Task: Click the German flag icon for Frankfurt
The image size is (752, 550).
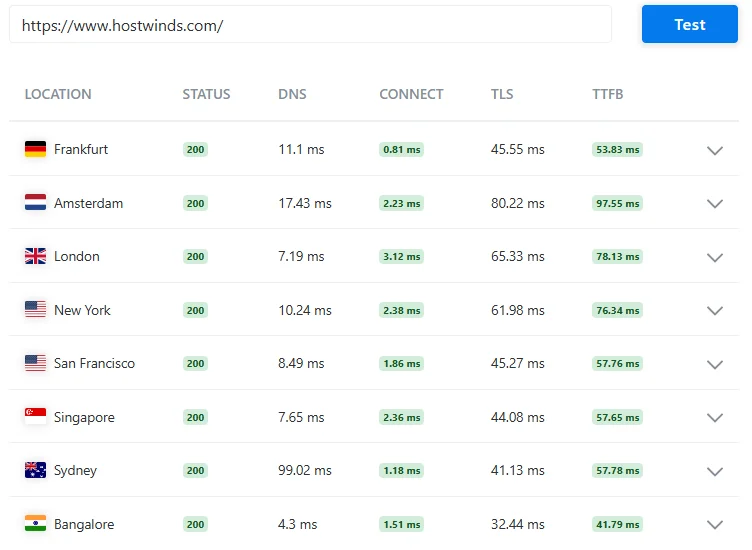Action: (35, 149)
